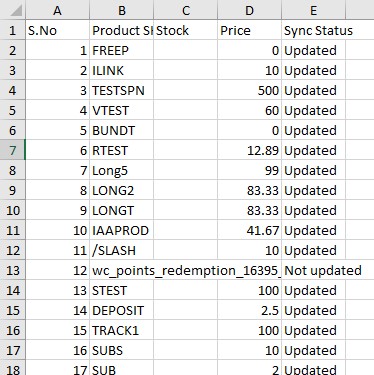Select the price cell showing 12.89
374x375 pixels.
tap(249, 150)
